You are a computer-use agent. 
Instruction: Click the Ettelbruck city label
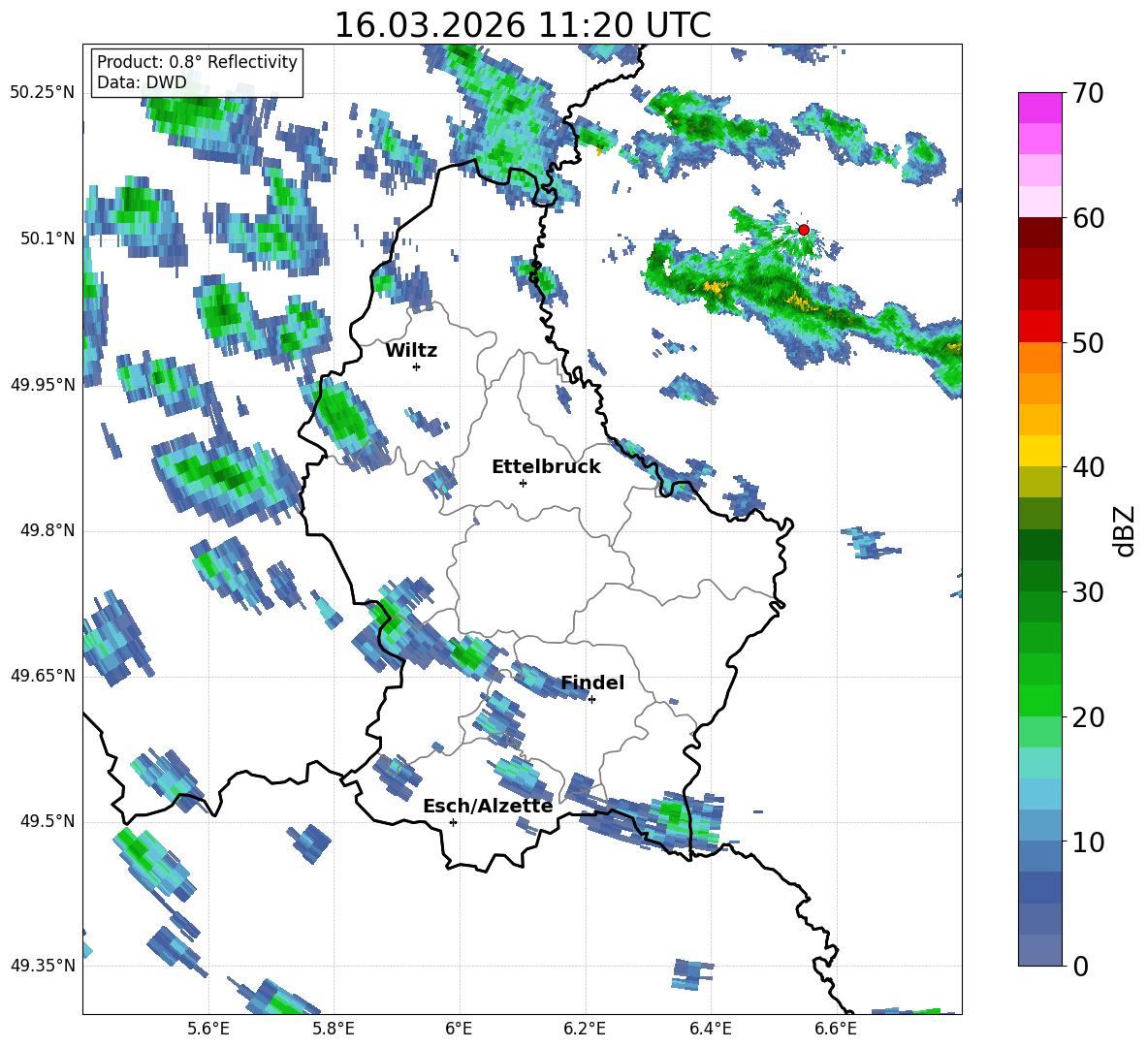click(546, 467)
